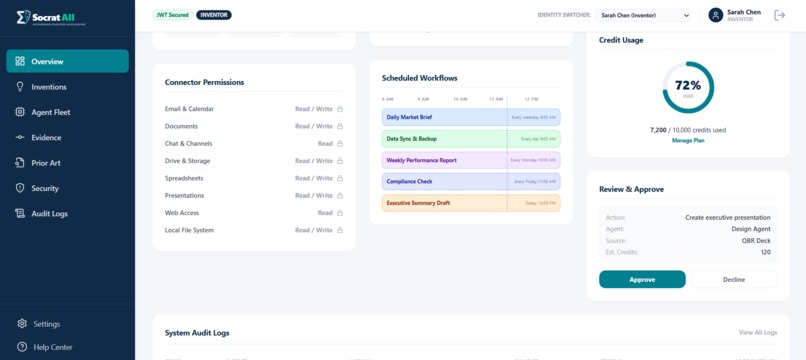806x360 pixels.
Task: Click the Overview grid icon
Action: (20, 61)
